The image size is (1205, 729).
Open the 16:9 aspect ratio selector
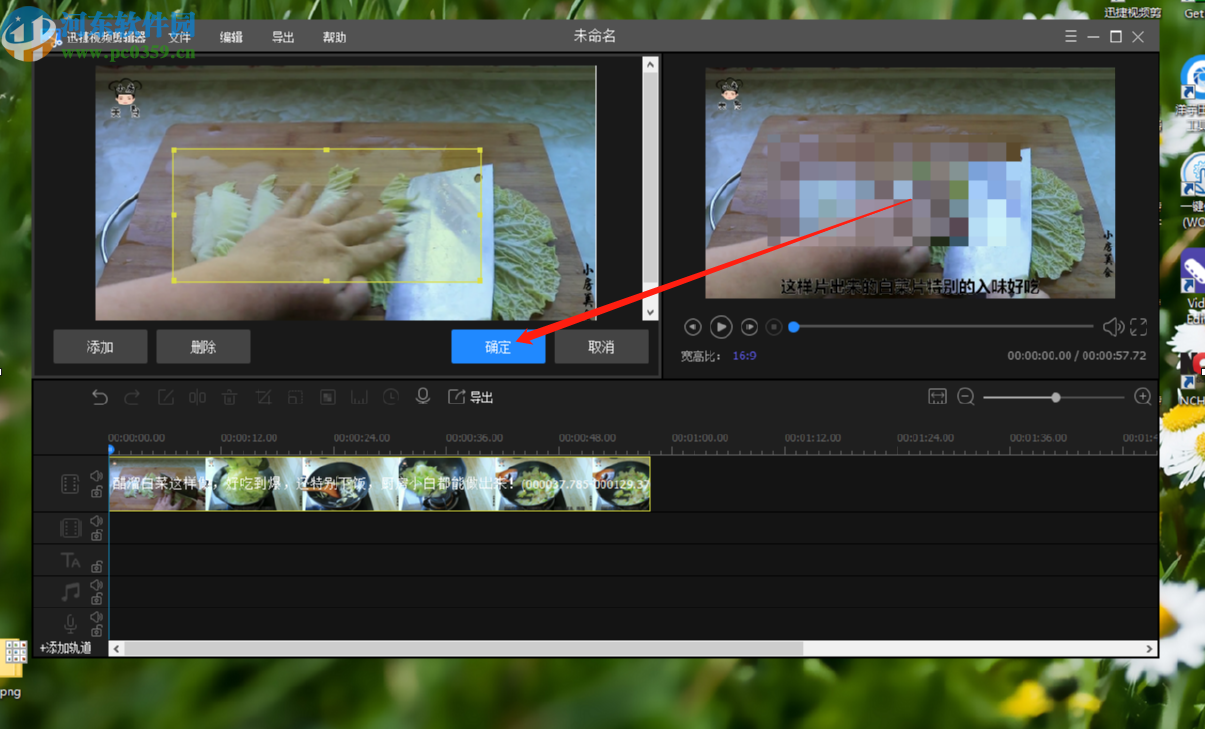tap(744, 355)
